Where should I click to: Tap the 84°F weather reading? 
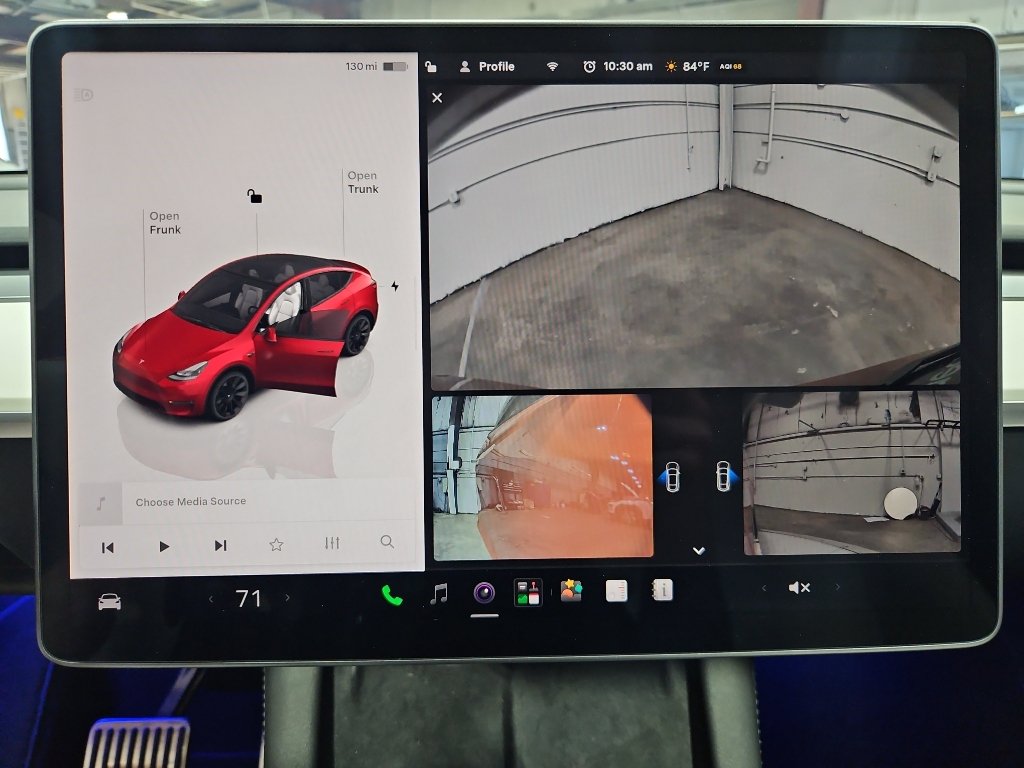tap(696, 66)
